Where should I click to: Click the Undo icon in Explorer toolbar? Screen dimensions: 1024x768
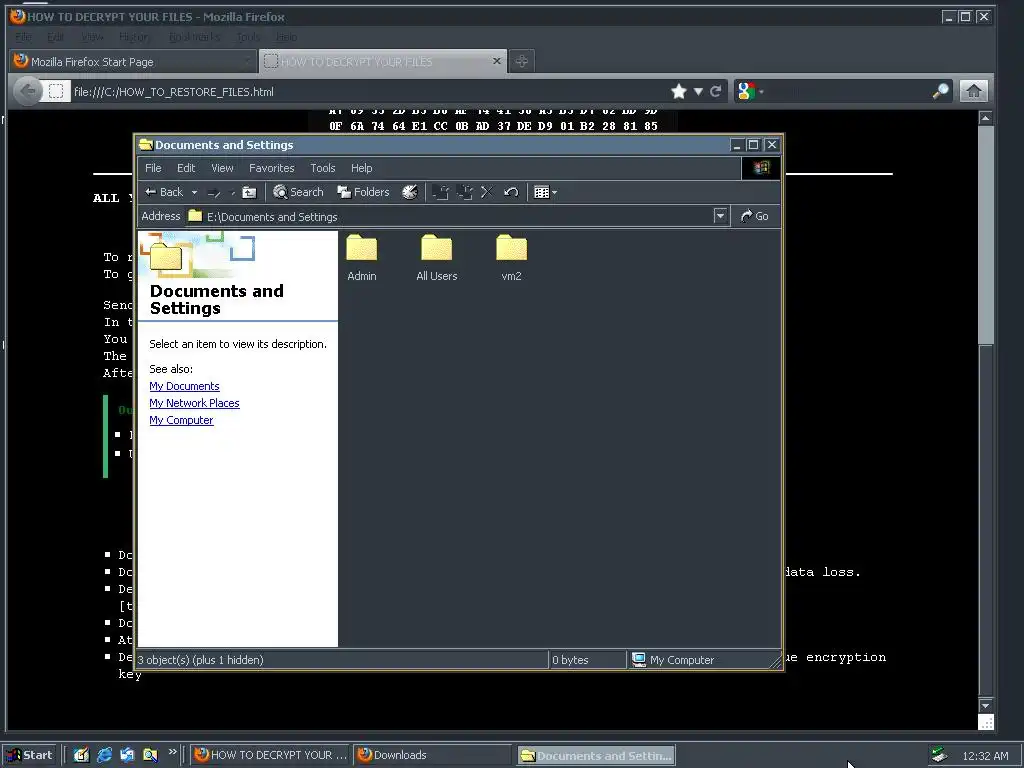pos(511,192)
